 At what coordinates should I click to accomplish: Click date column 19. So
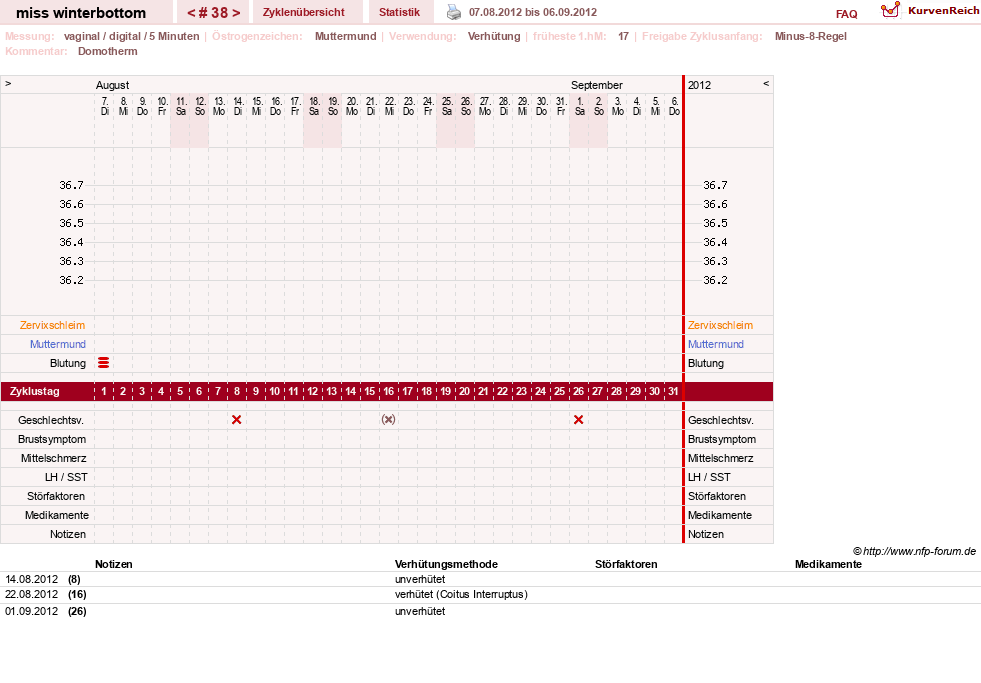pos(333,106)
